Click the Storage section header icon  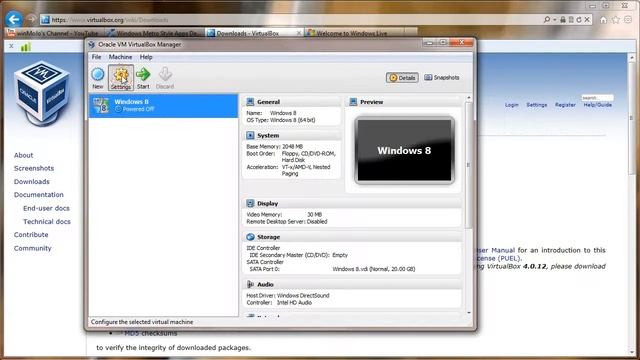(x=250, y=237)
